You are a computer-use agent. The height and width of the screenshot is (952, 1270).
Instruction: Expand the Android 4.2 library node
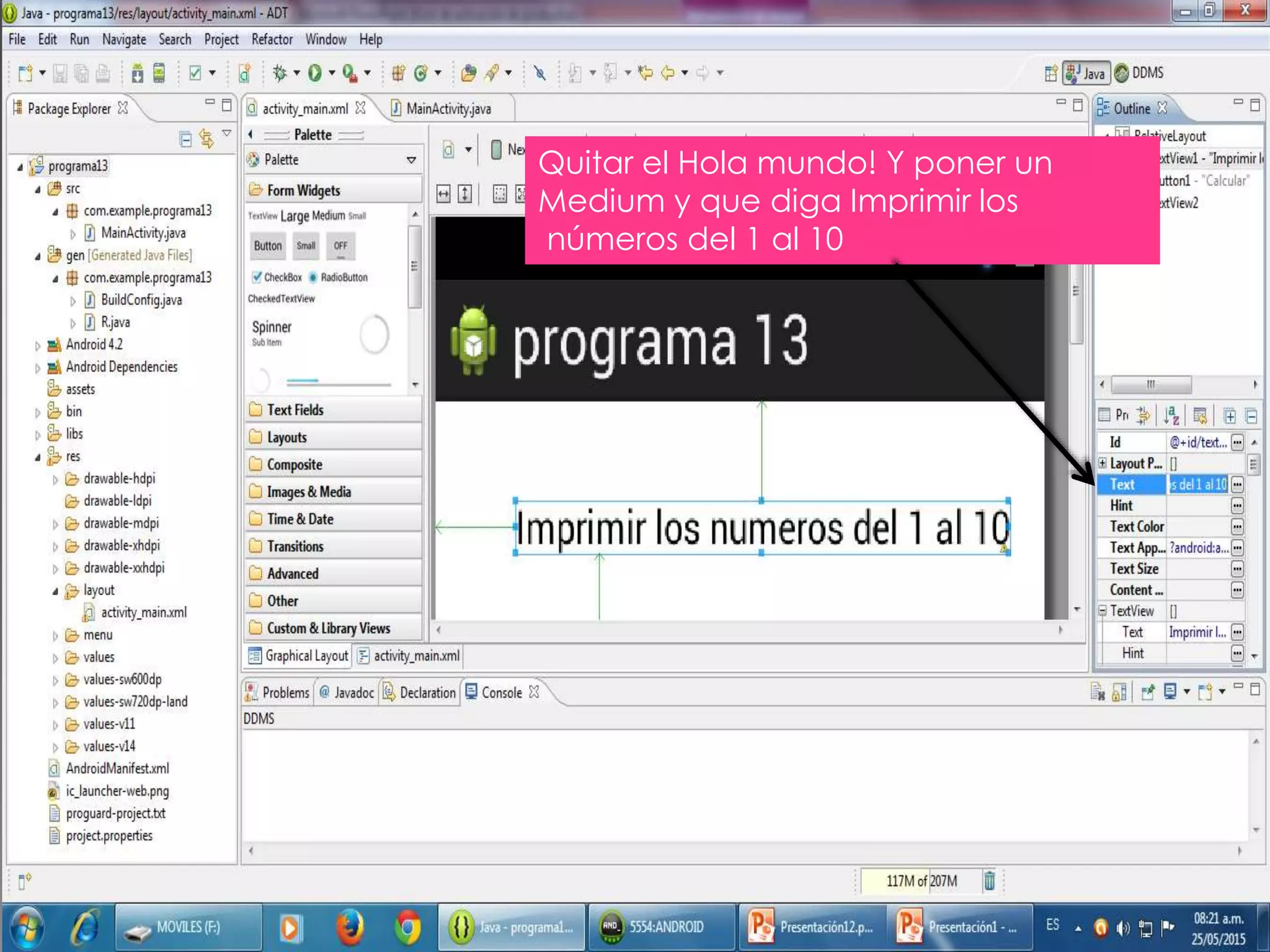(37, 345)
